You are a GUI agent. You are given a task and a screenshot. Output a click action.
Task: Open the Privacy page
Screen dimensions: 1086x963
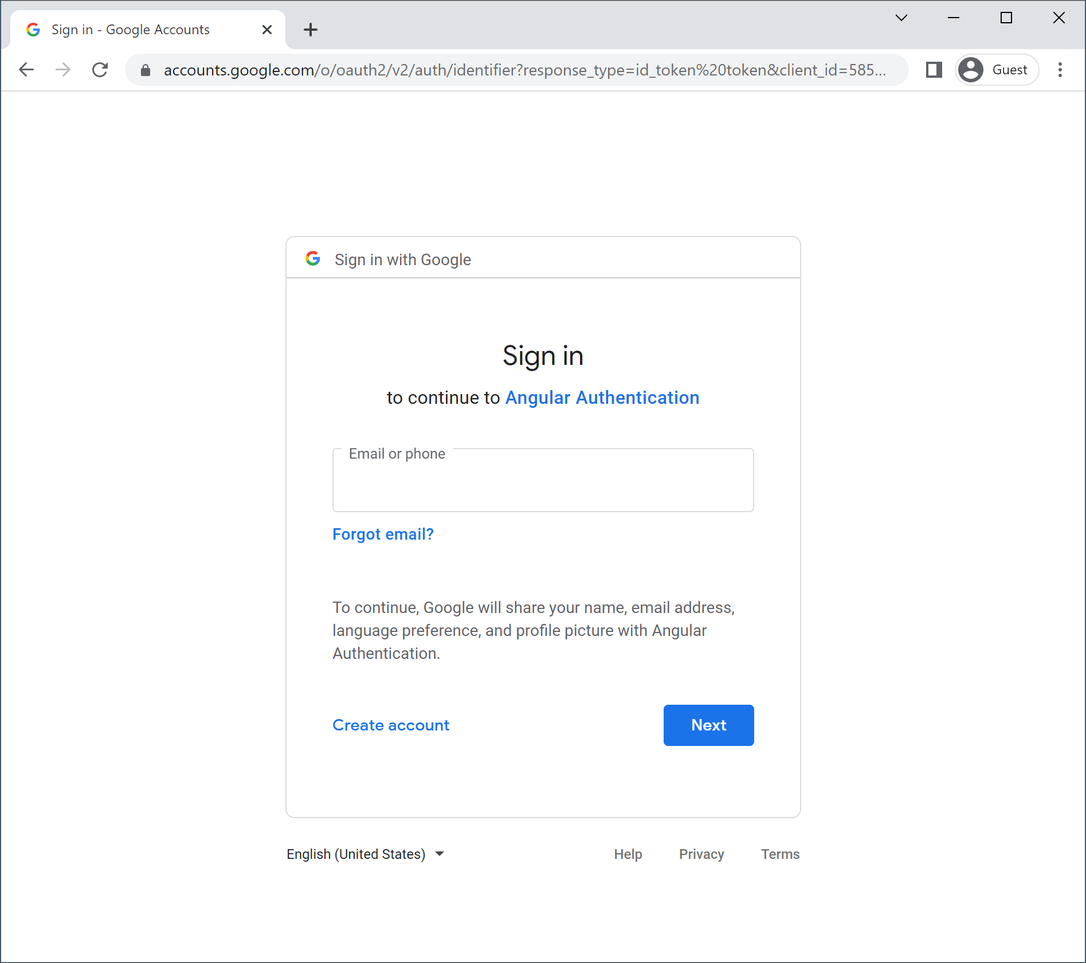pos(701,854)
